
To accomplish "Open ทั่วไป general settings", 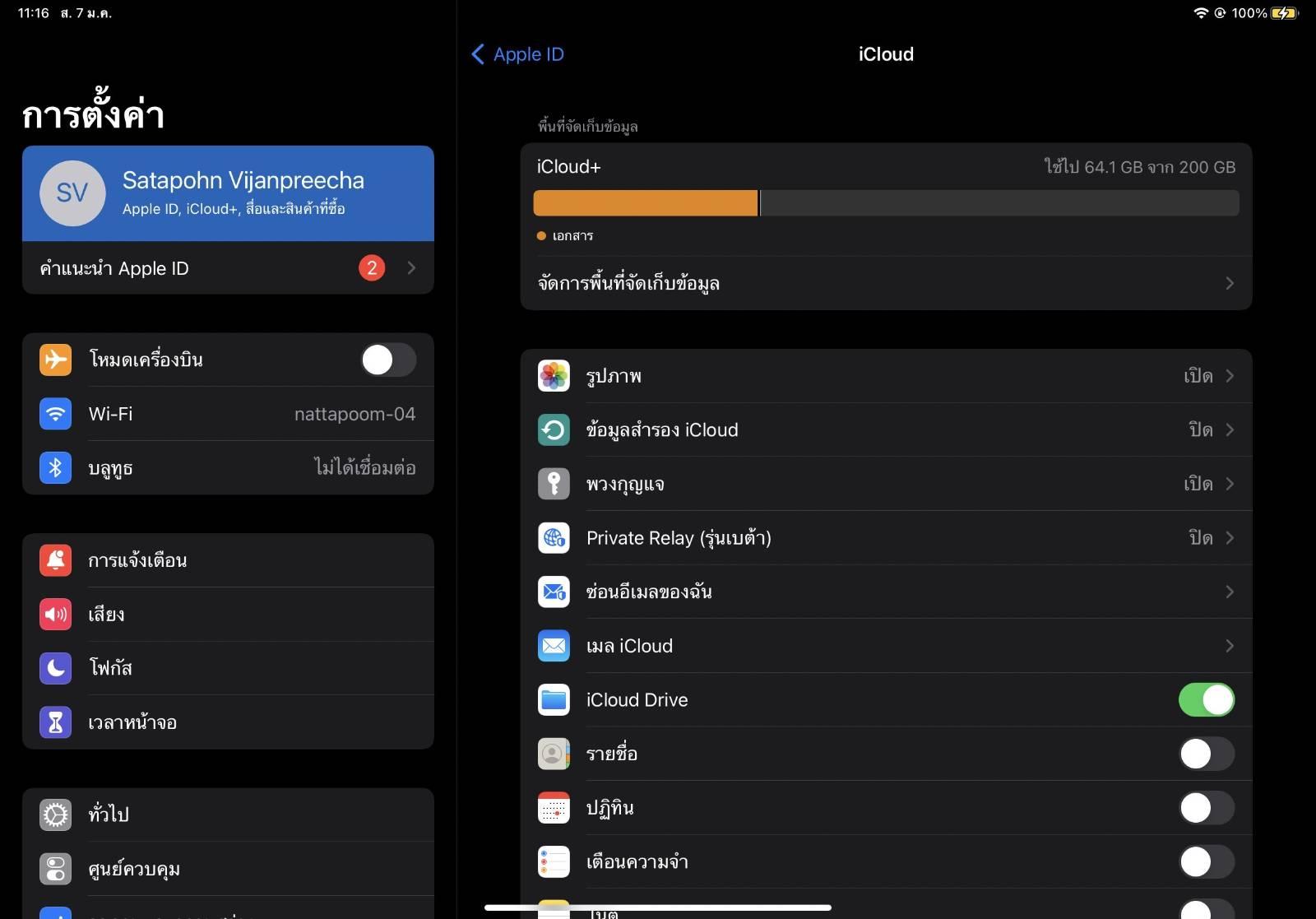I will pos(228,815).
